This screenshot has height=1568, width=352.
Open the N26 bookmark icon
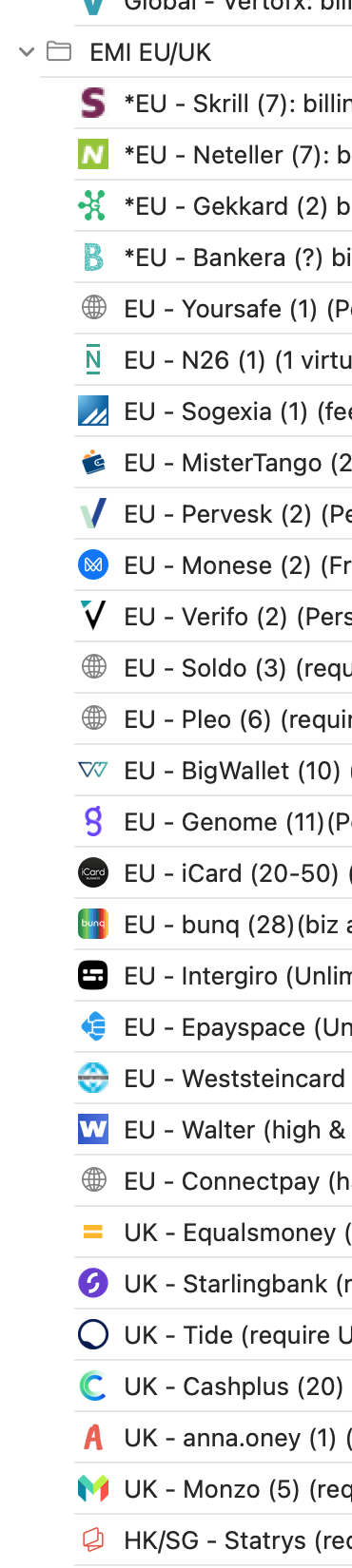coord(93,359)
